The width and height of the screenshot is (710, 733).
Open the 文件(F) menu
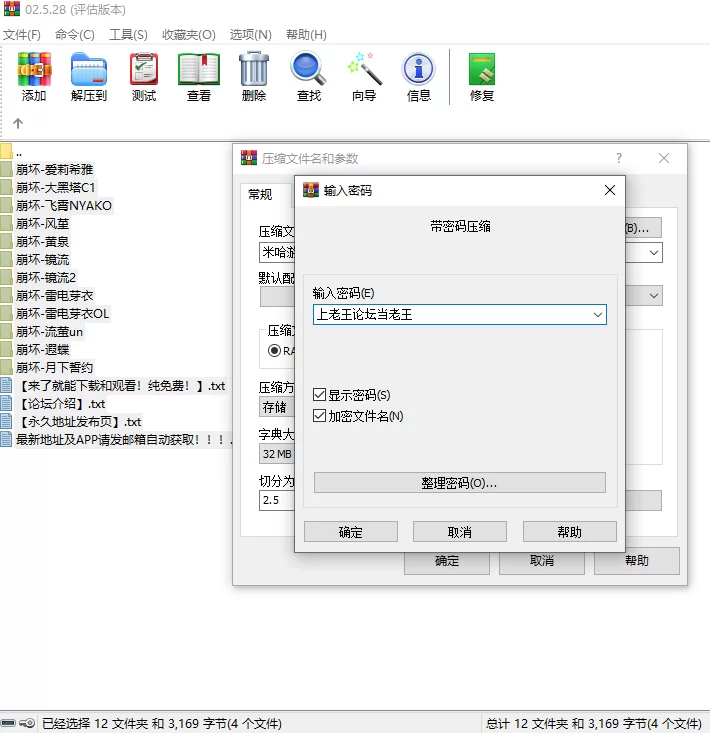(22, 35)
